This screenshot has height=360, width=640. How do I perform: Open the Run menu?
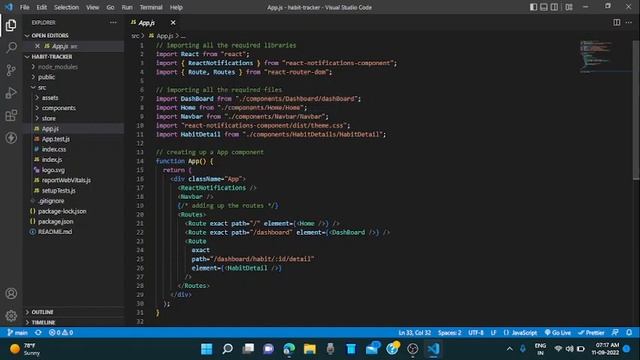click(x=127, y=7)
